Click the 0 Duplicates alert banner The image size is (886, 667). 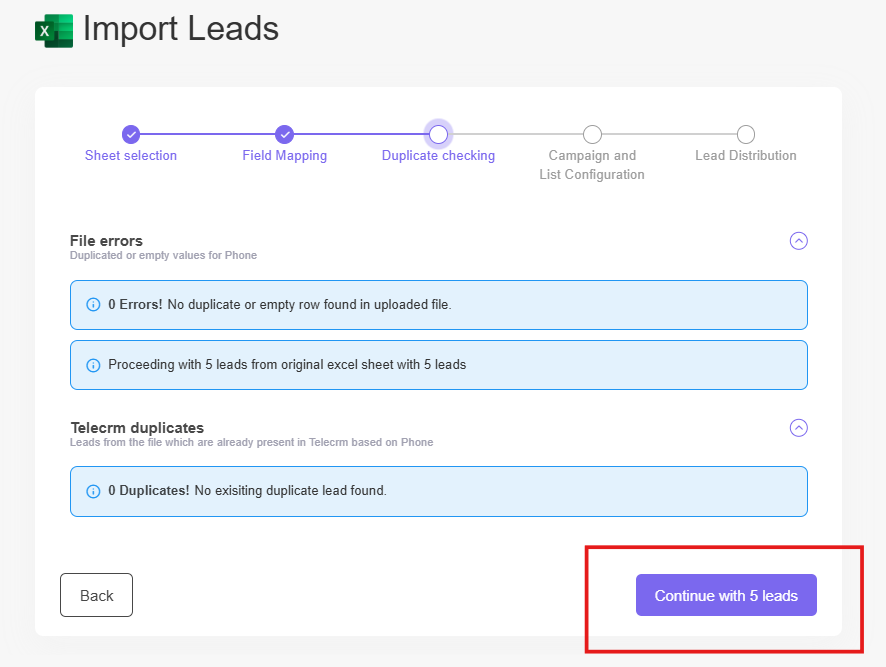coord(438,491)
